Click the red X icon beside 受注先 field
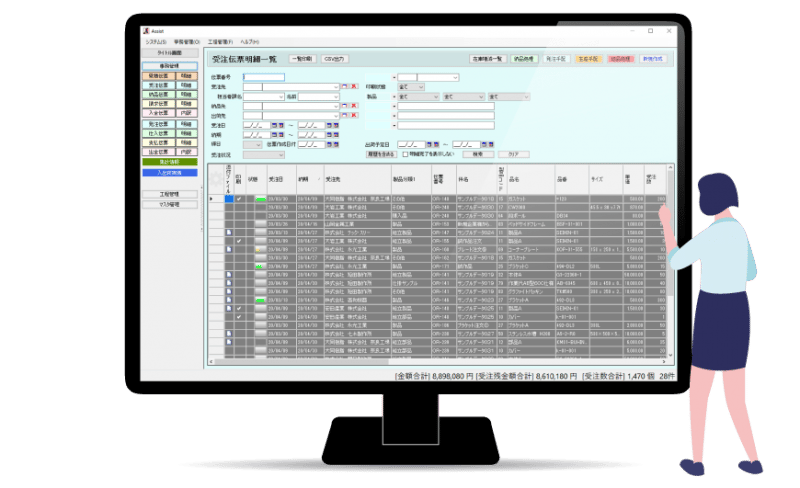The height and width of the screenshot is (488, 800). [354, 86]
